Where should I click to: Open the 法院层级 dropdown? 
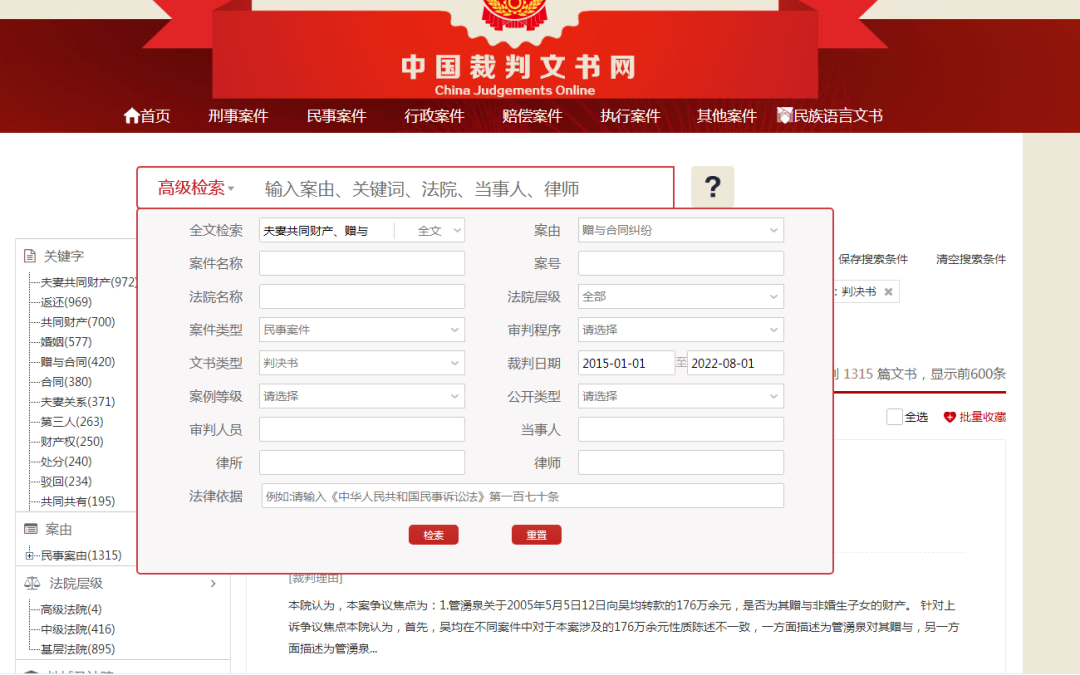point(681,297)
